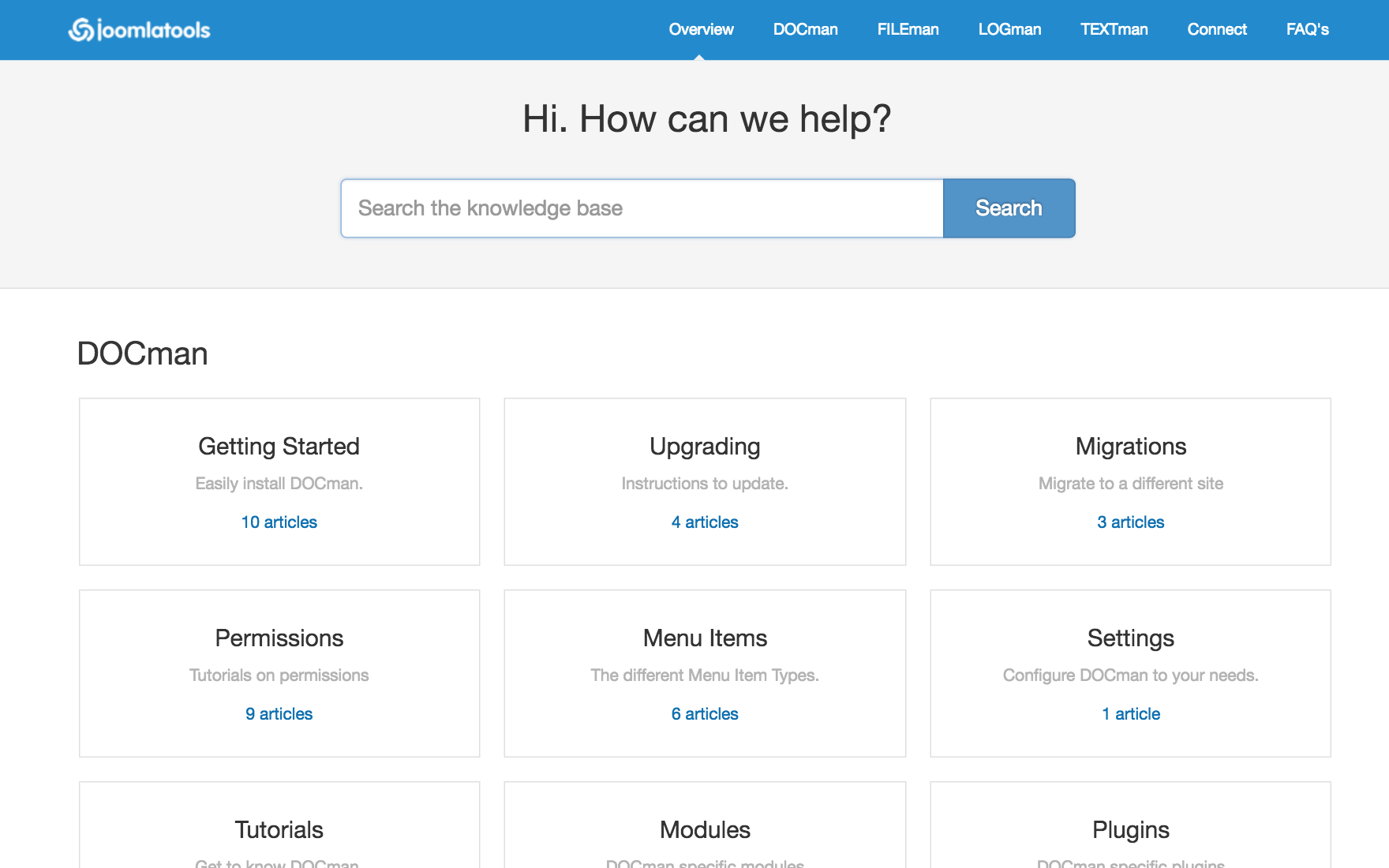This screenshot has width=1389, height=868.
Task: Open the Connect nav item
Action: tap(1217, 29)
